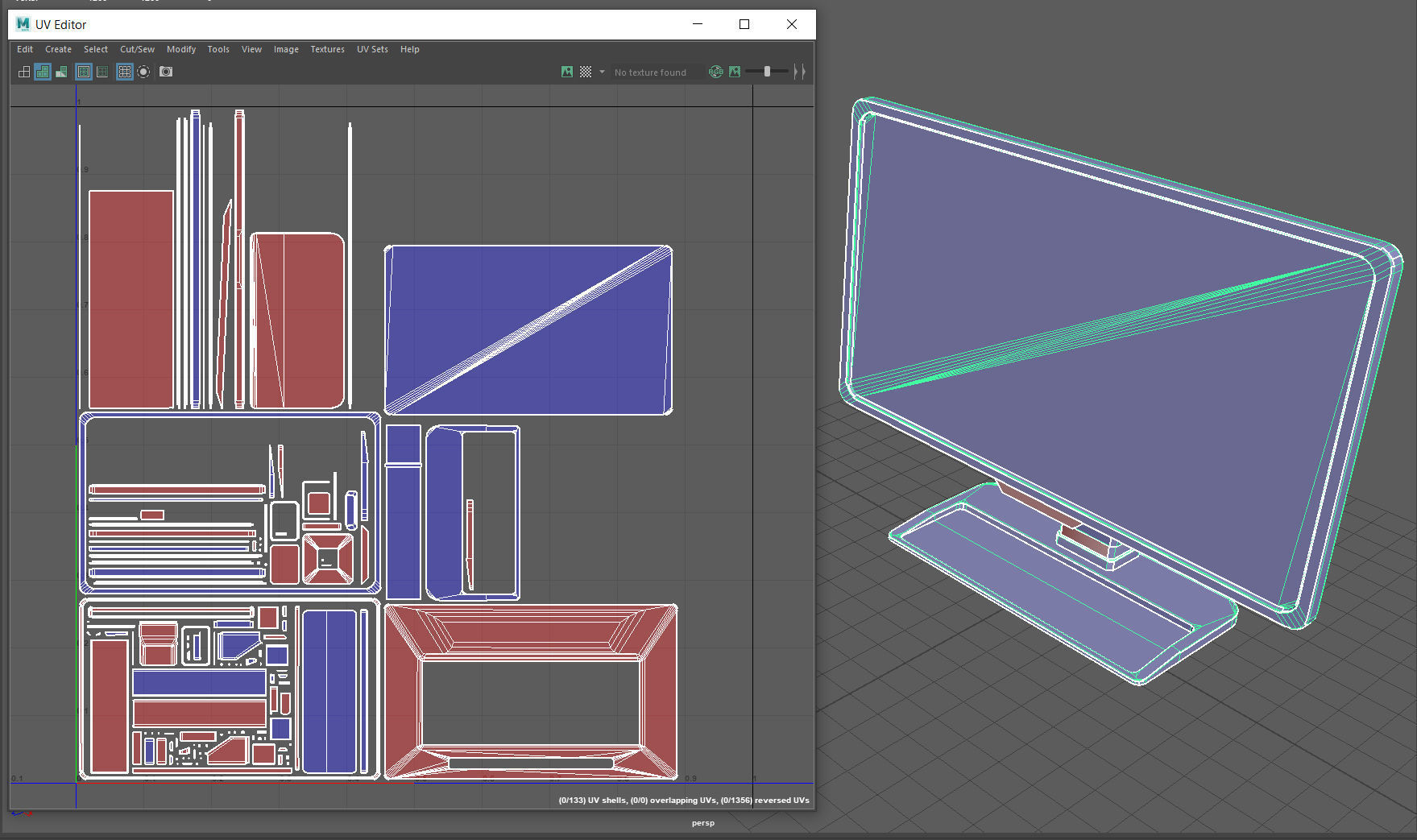Open the Image menu
Viewport: 1417px width, 840px height.
[286, 49]
